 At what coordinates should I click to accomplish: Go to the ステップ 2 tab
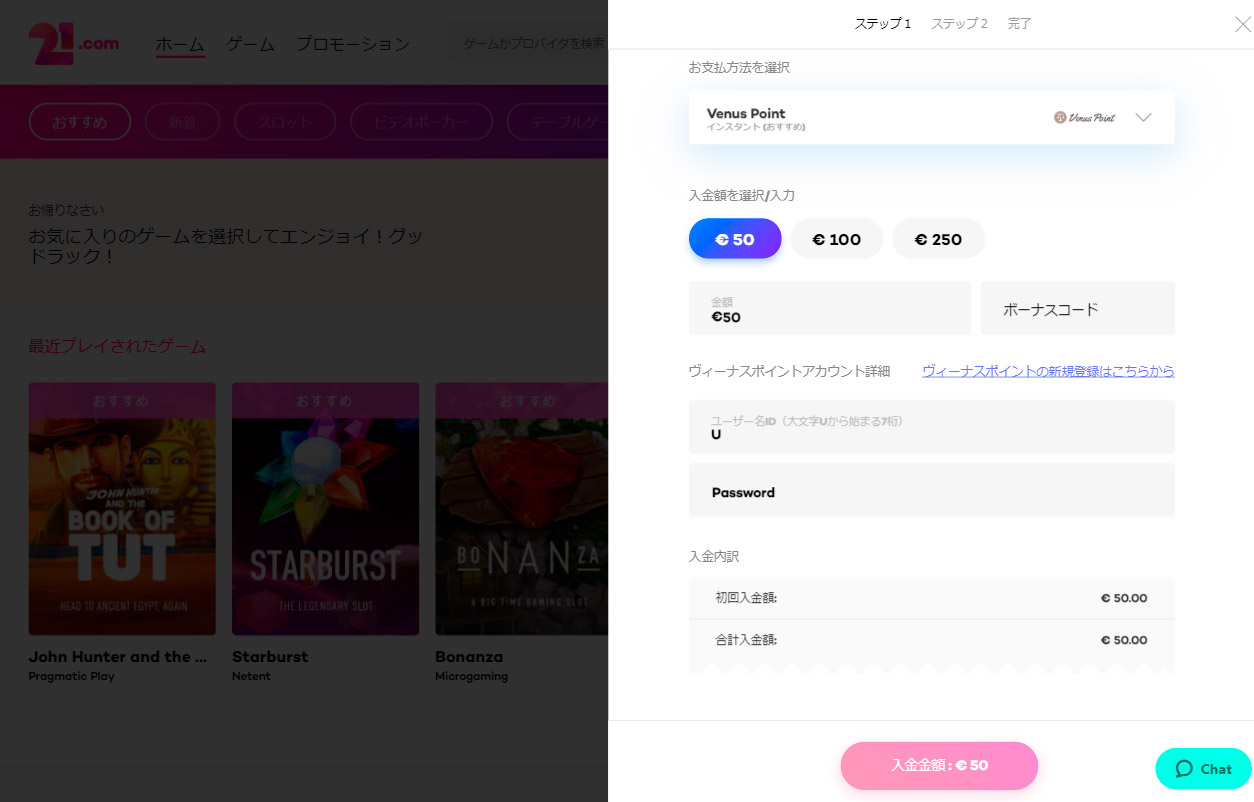click(959, 24)
